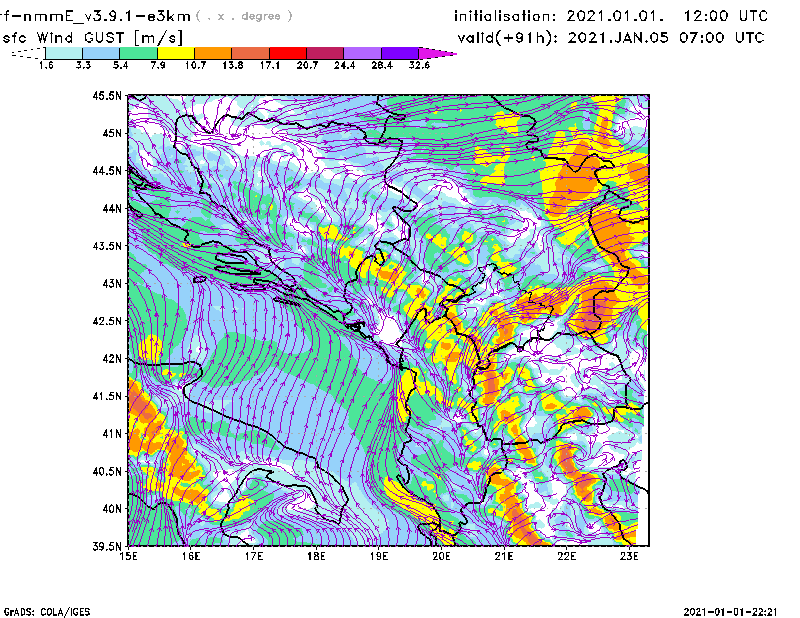Click the "5.4" colorbar value
Screen dimensions: 800x618
pyautogui.click(x=120, y=65)
